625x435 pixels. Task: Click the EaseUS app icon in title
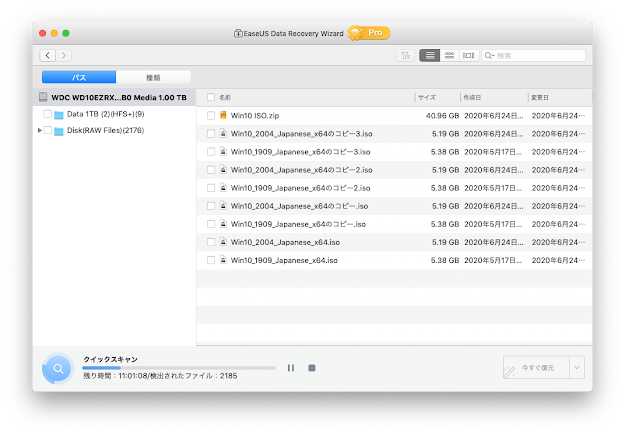(x=238, y=33)
